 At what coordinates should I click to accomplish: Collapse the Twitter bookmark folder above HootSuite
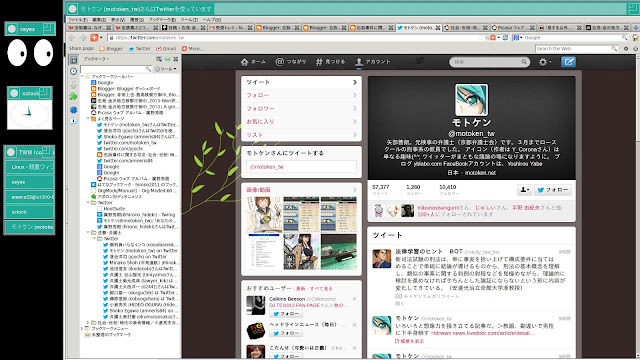pyautogui.click(x=88, y=202)
